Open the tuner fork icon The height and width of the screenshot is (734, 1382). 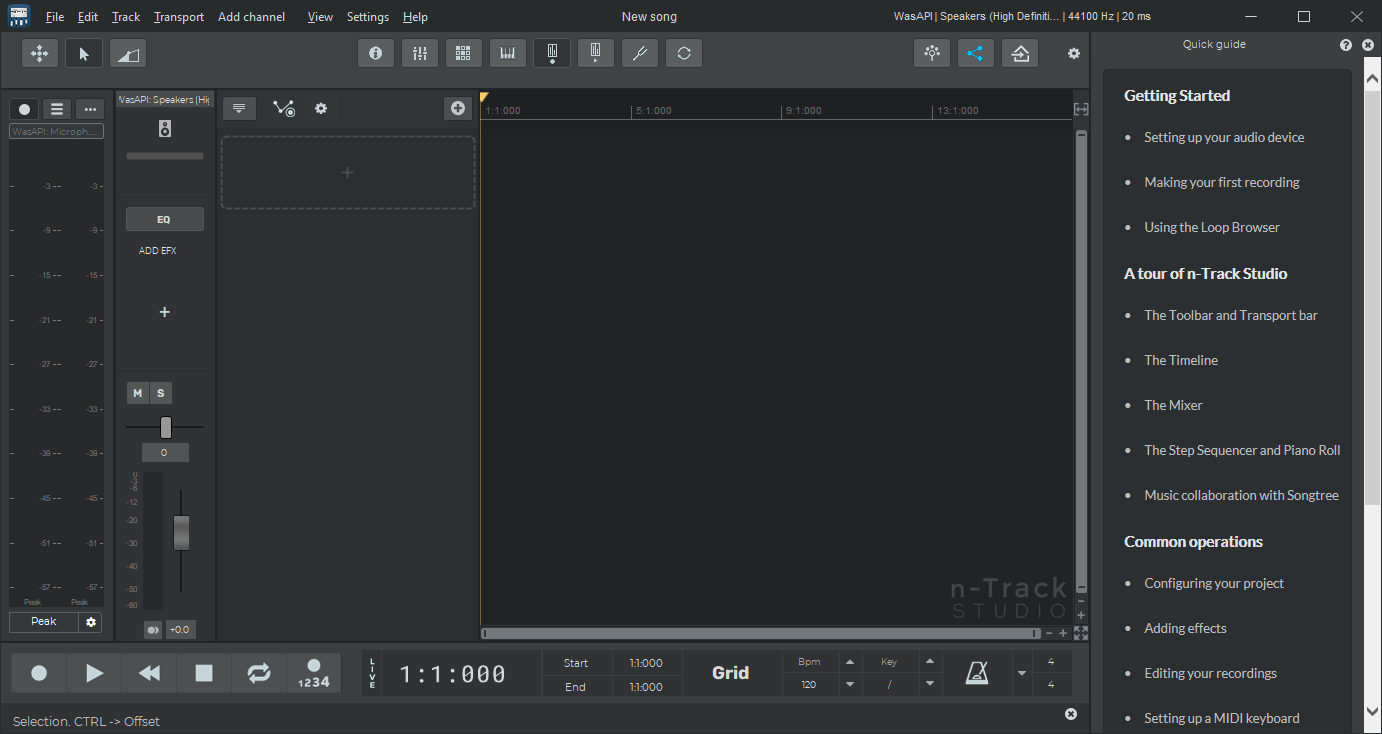click(x=640, y=54)
